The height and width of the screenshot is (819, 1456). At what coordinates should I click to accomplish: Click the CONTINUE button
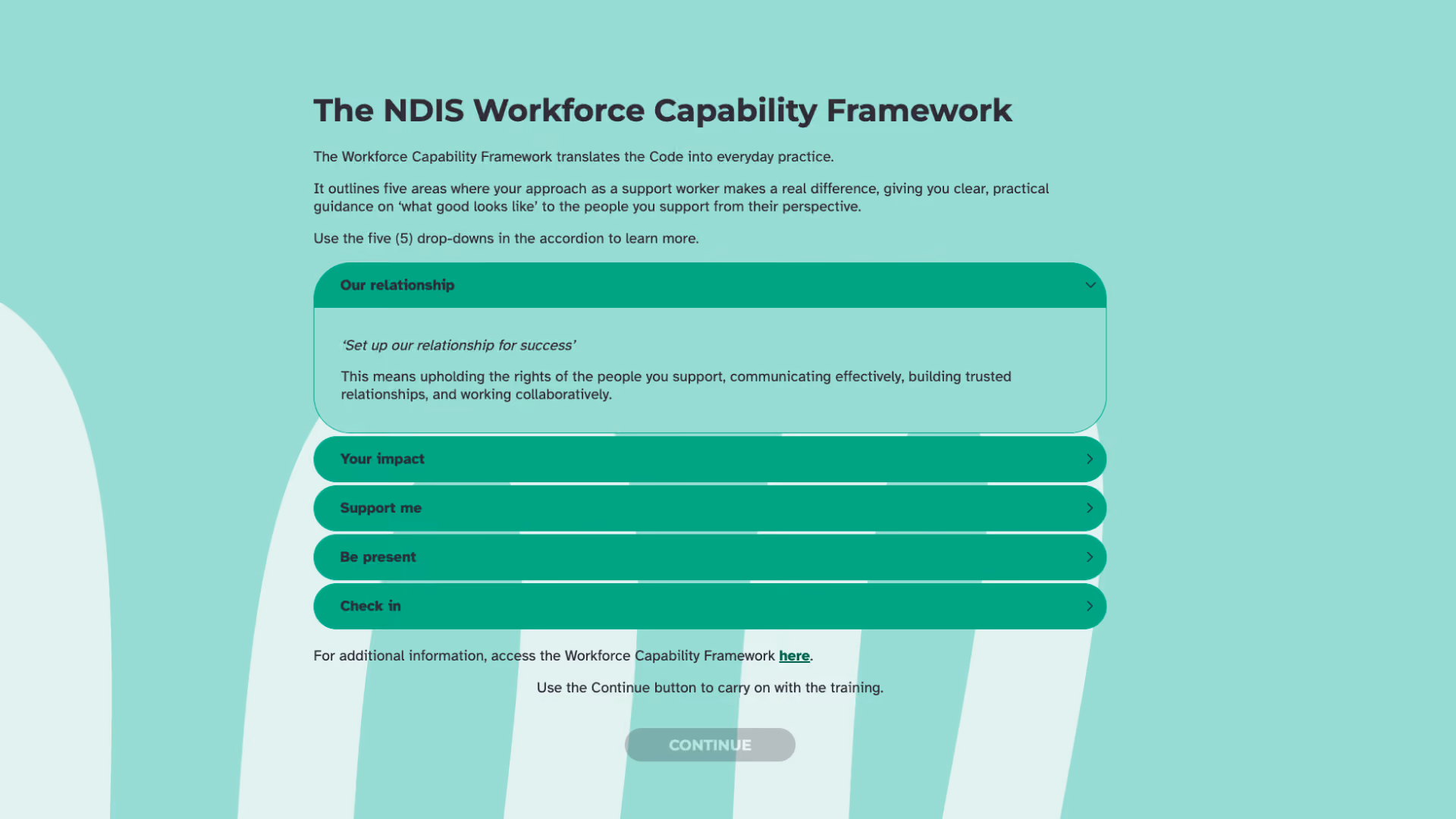(x=710, y=745)
